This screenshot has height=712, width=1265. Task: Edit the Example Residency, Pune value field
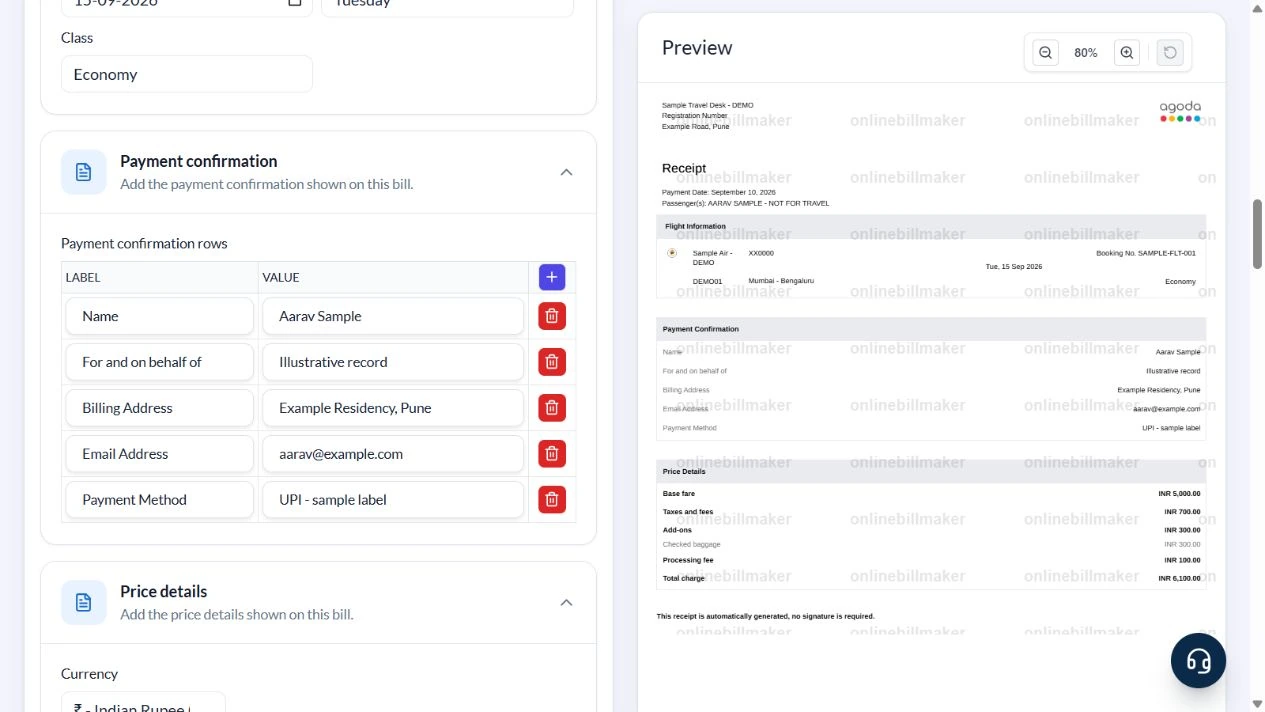click(x=393, y=408)
